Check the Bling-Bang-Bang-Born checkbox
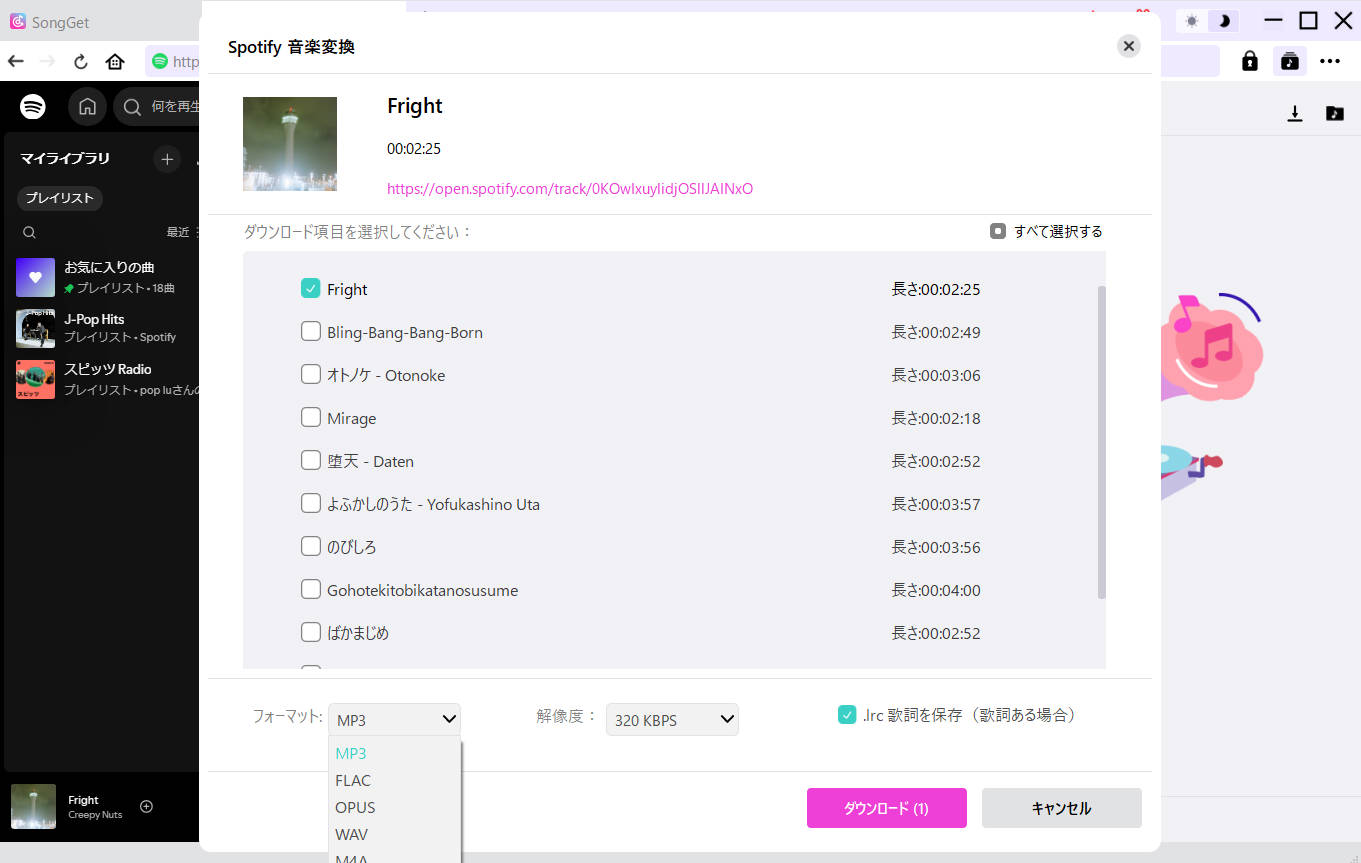The width and height of the screenshot is (1361, 863). (310, 330)
